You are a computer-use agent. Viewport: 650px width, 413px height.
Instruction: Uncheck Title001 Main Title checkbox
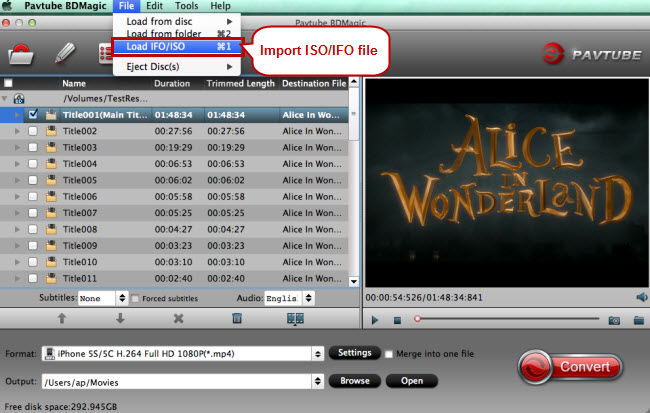pyautogui.click(x=33, y=114)
